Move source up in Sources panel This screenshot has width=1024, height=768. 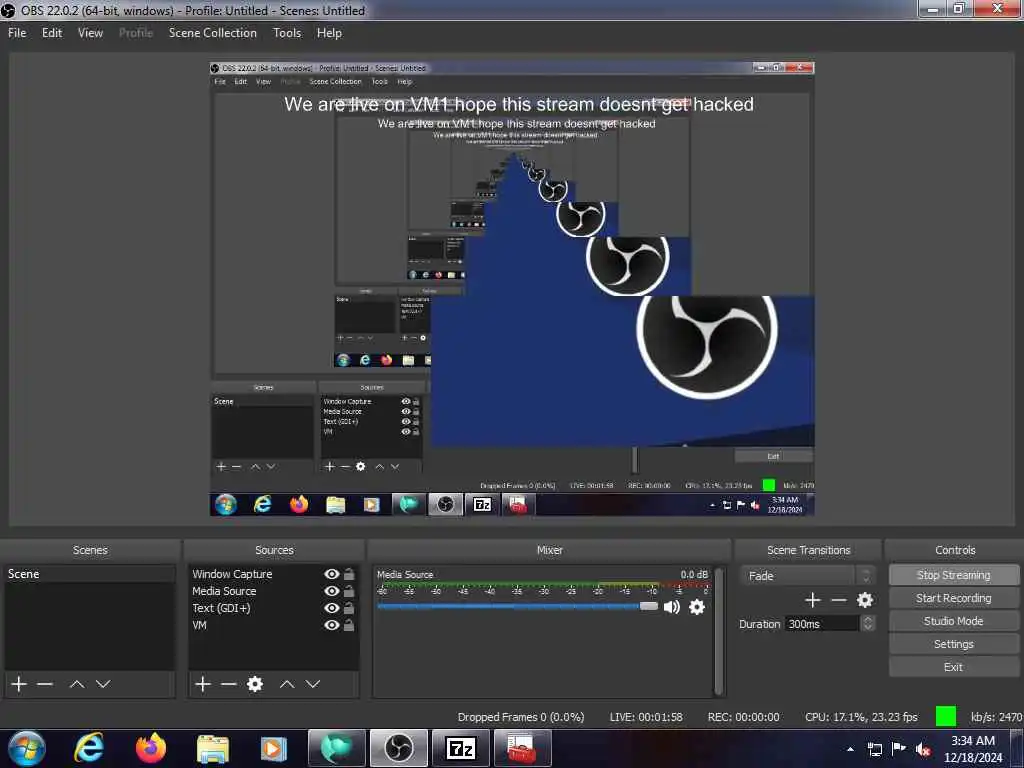click(x=287, y=684)
